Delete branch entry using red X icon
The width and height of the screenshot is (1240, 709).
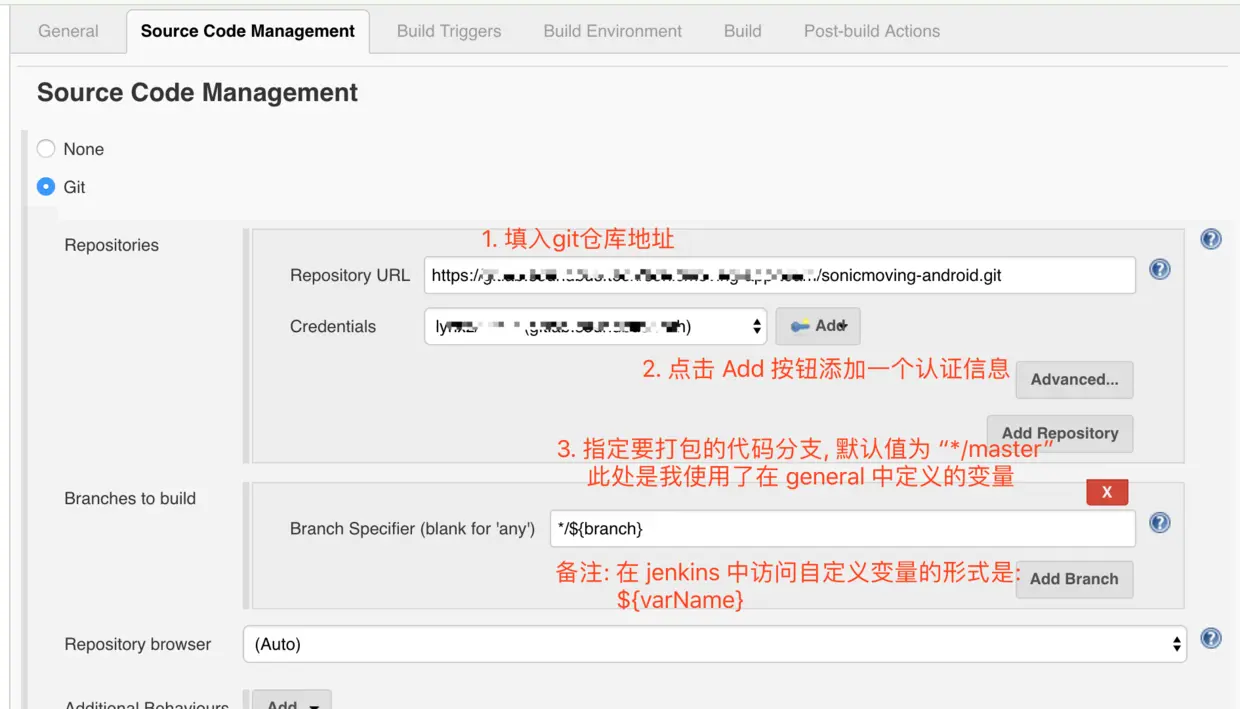coord(1107,492)
